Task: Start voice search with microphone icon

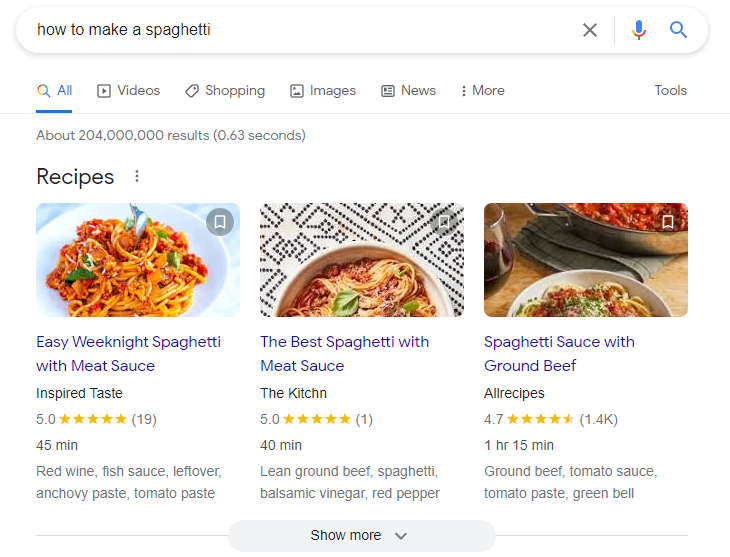Action: tap(639, 30)
